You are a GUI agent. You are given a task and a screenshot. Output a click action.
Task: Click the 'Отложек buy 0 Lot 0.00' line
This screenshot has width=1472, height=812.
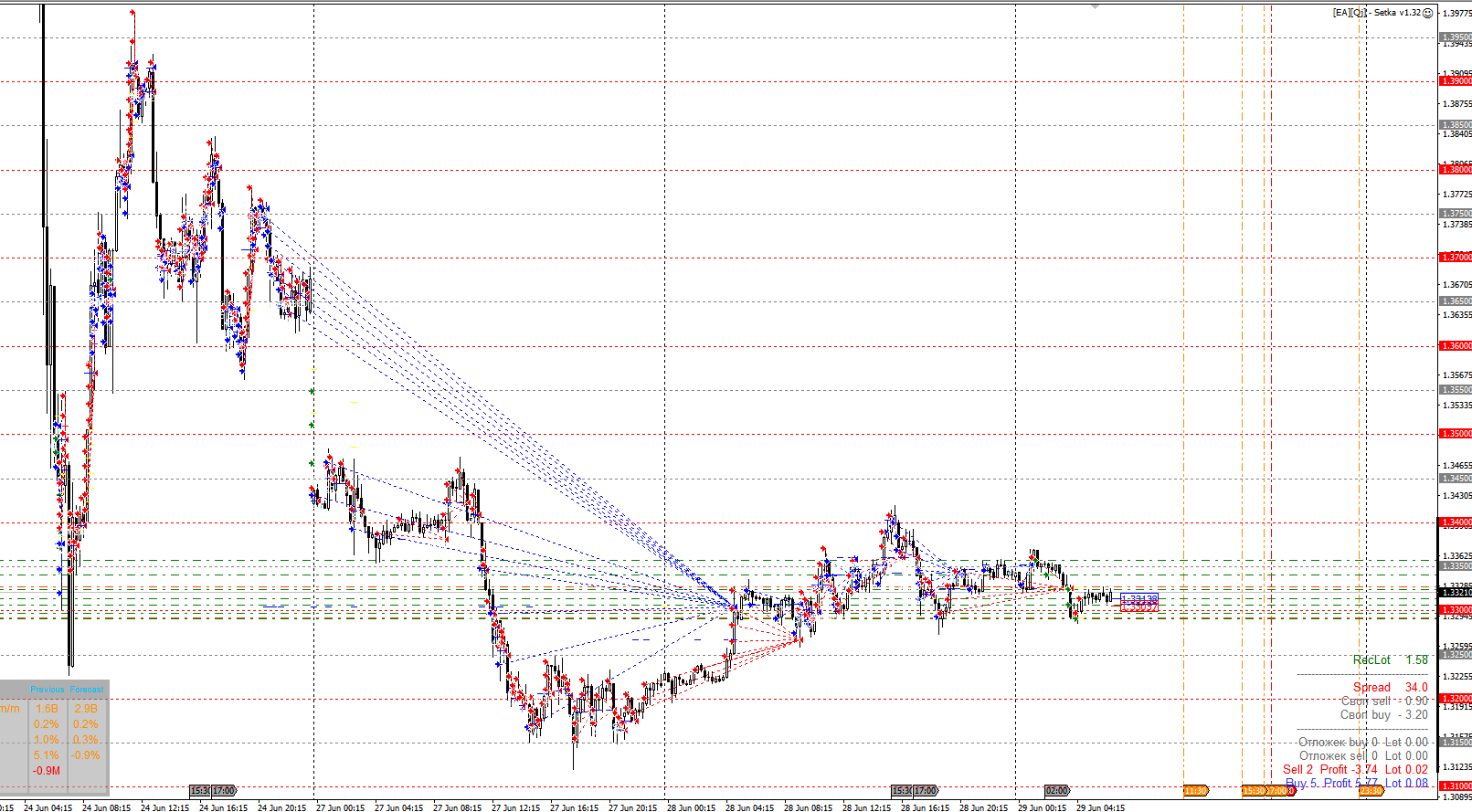click(x=1362, y=742)
